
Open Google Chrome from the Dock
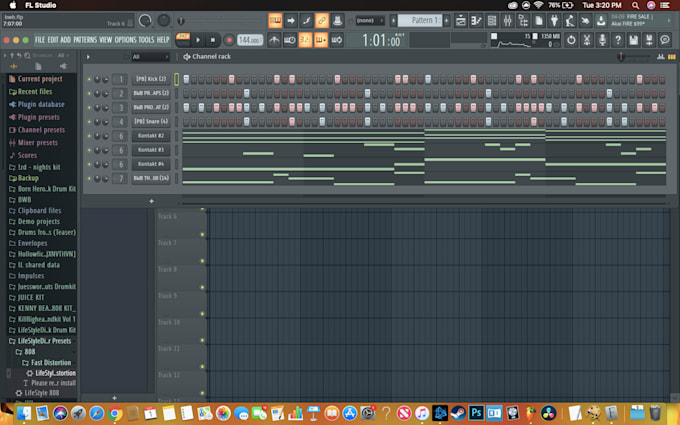[x=115, y=412]
